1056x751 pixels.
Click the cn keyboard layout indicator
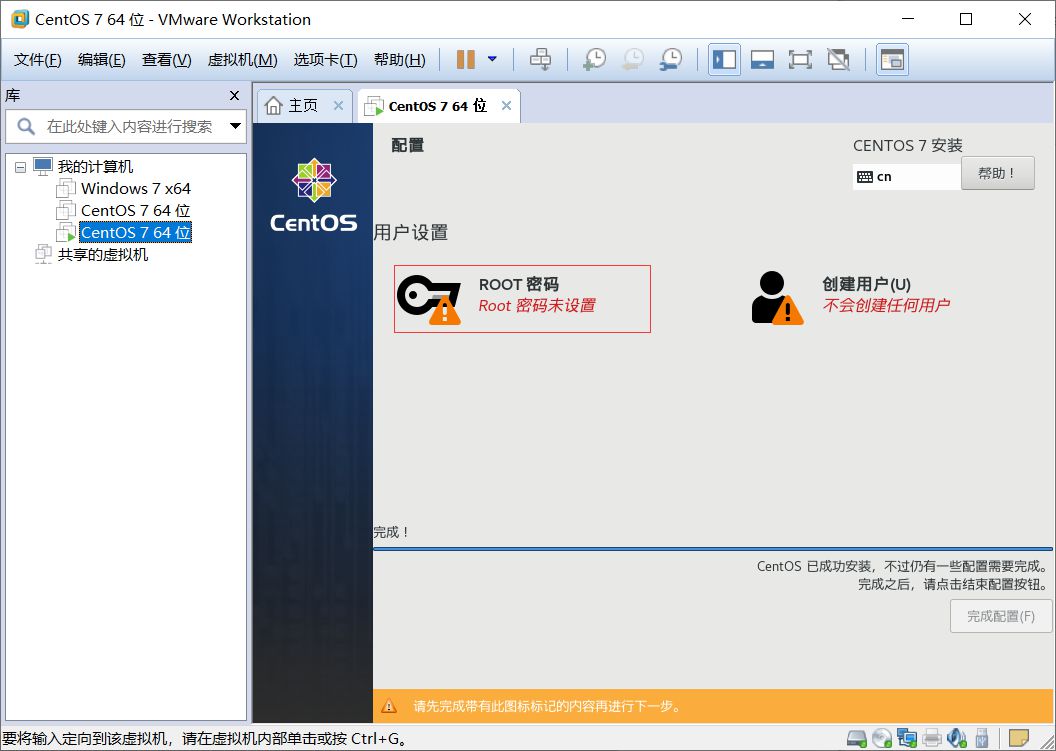906,176
